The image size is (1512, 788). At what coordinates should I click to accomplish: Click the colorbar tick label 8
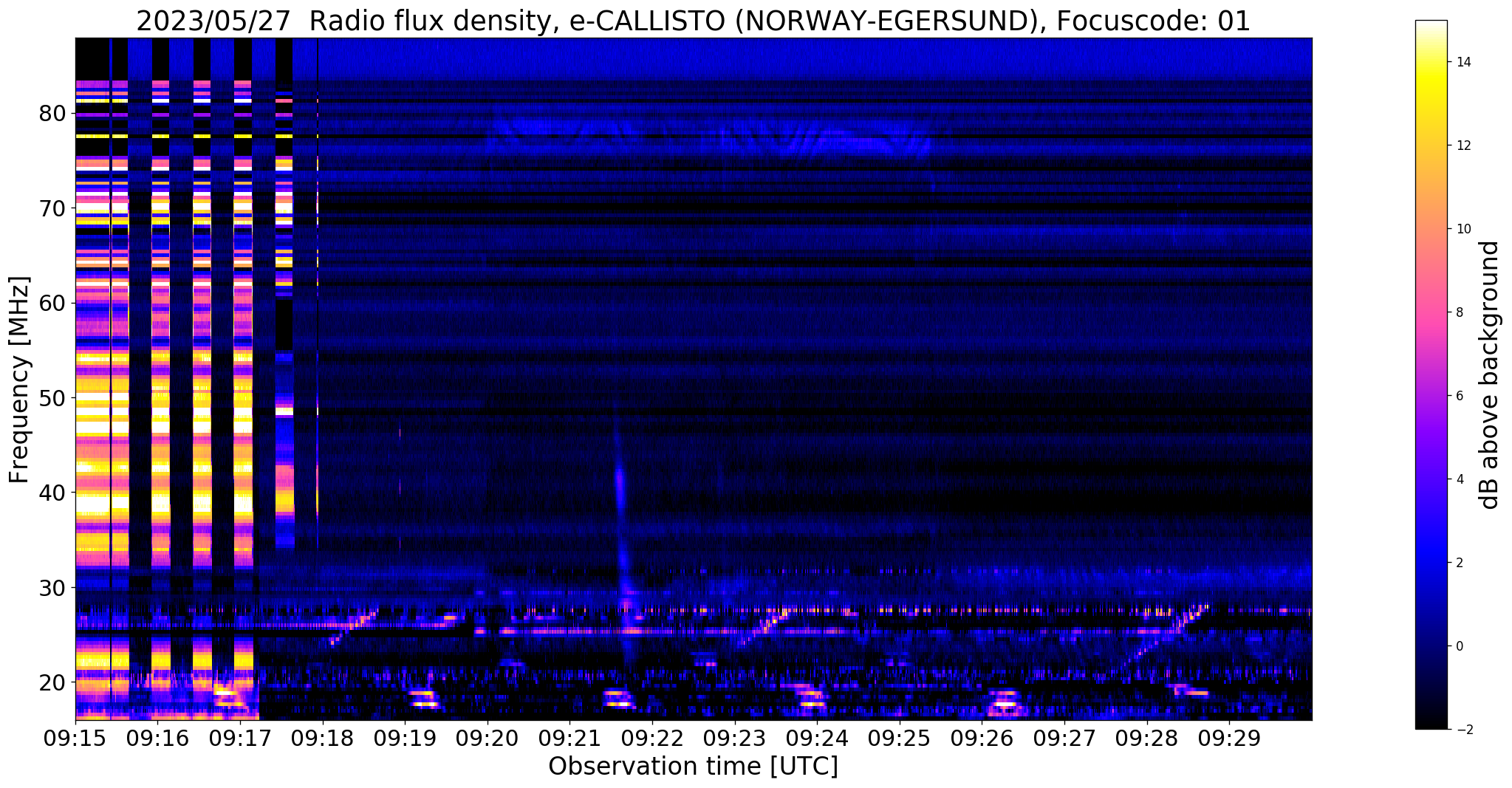click(1459, 312)
